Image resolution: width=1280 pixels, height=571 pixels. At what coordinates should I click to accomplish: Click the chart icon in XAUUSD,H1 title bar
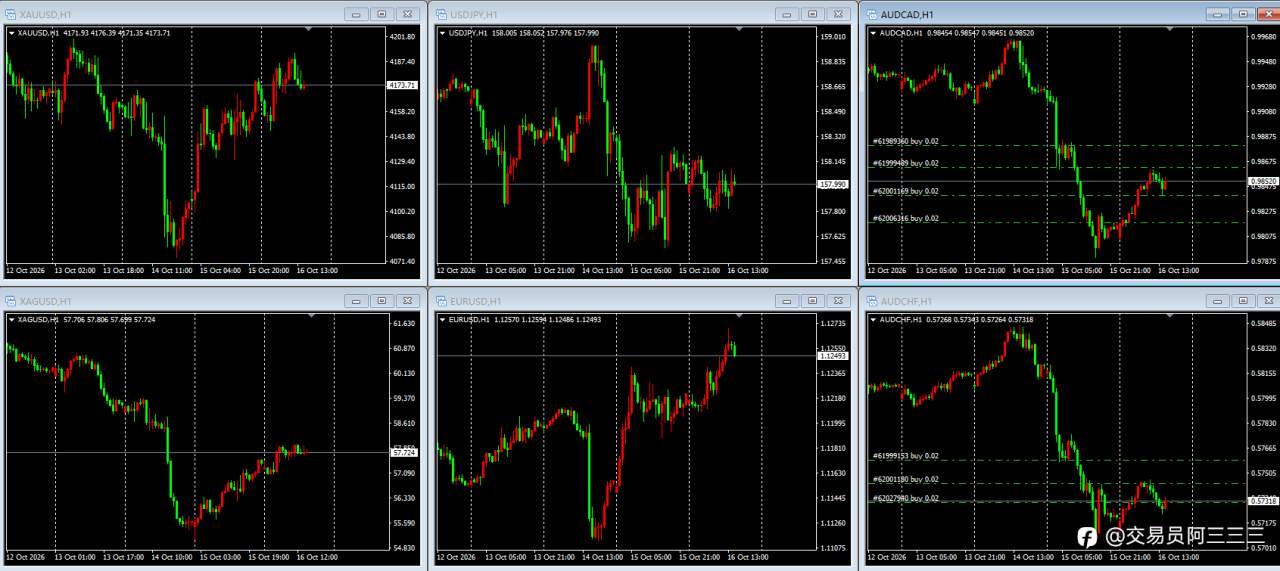tap(9, 14)
